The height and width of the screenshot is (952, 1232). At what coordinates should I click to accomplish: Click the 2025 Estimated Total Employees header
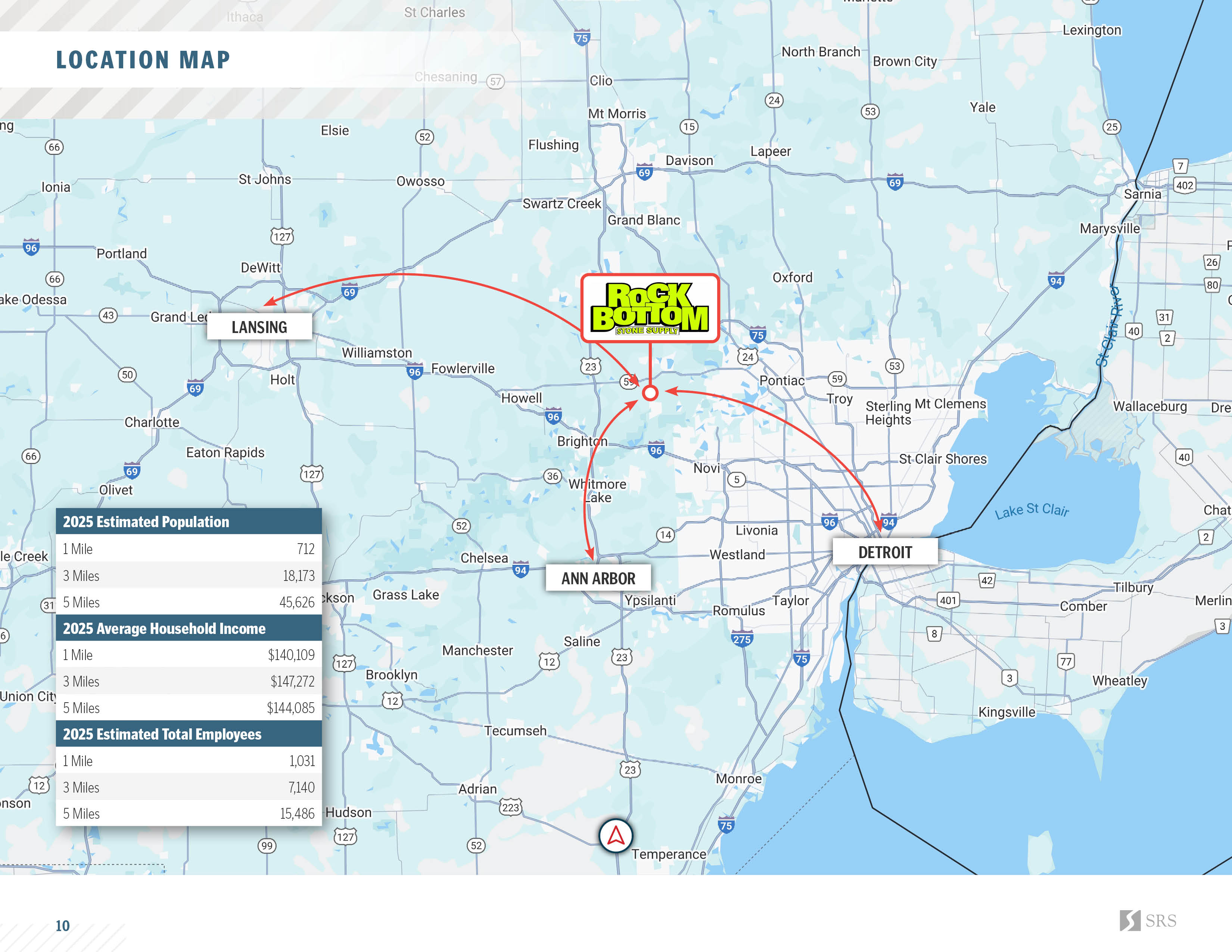[x=189, y=734]
